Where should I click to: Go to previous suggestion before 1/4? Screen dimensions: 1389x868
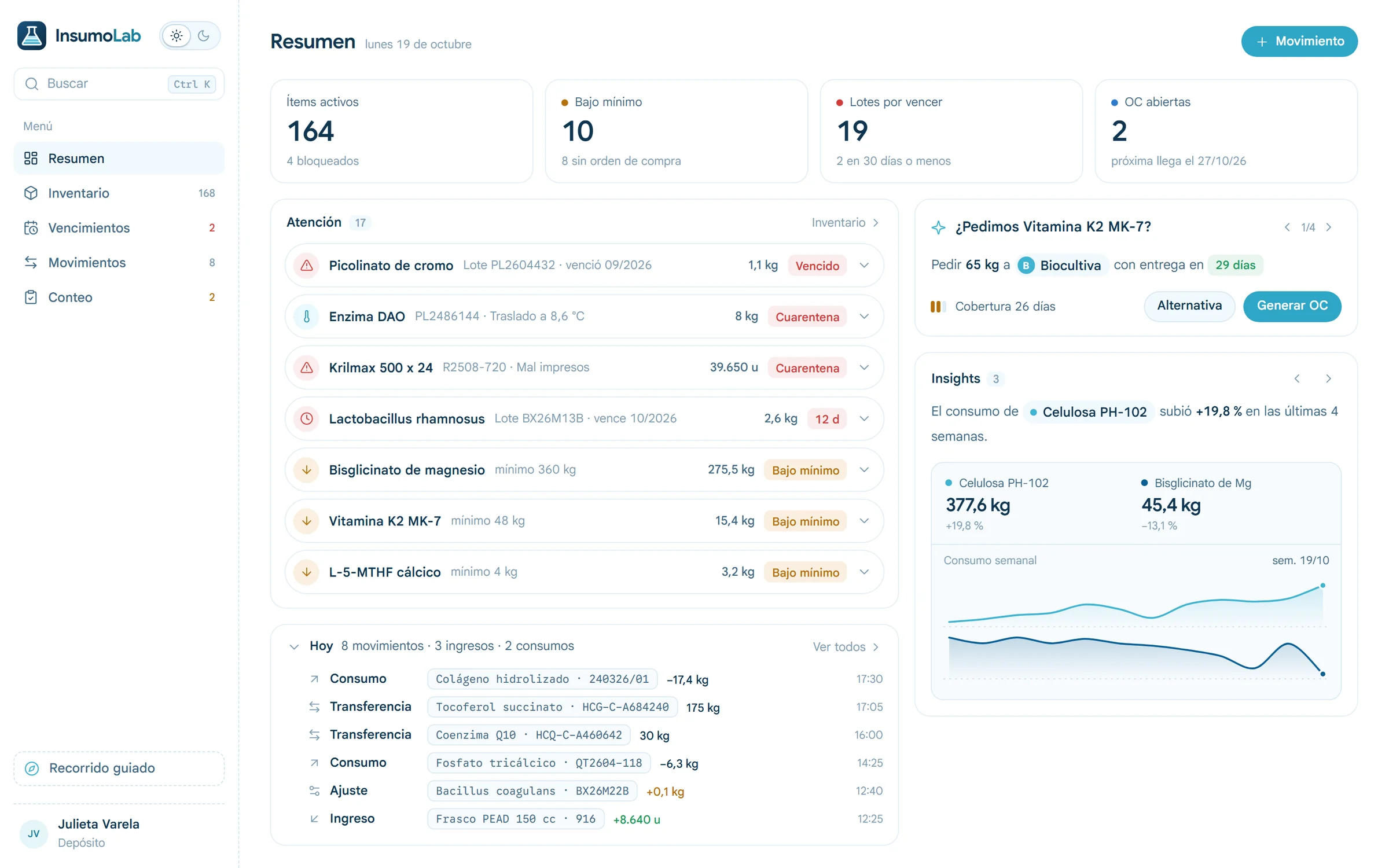[1287, 227]
